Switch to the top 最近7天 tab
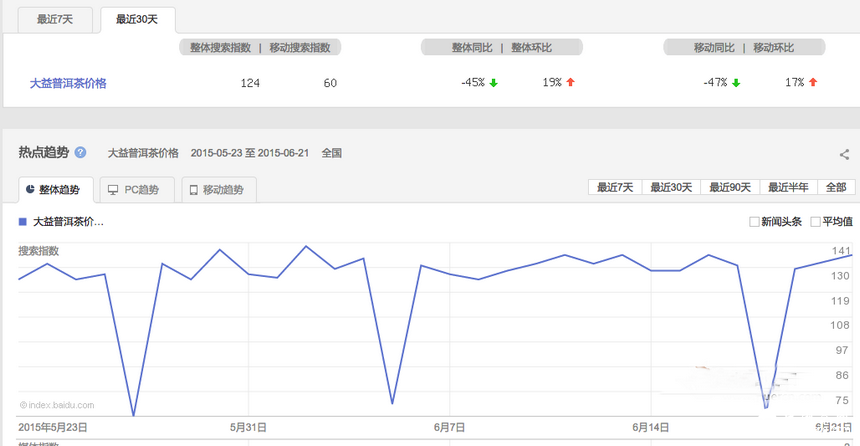 55,20
